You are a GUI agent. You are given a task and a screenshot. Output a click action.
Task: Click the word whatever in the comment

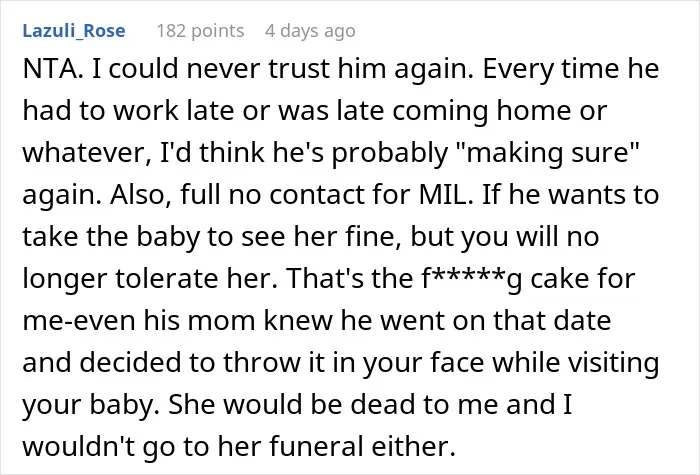pos(87,152)
